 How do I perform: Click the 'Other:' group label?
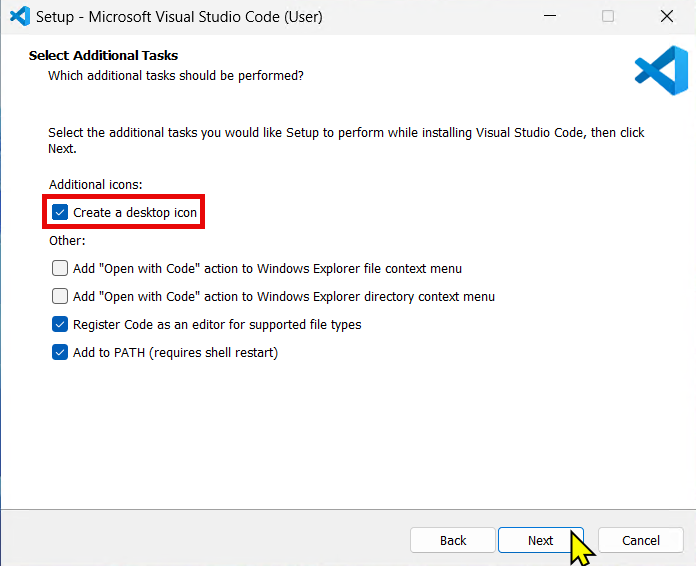pyautogui.click(x=67, y=241)
